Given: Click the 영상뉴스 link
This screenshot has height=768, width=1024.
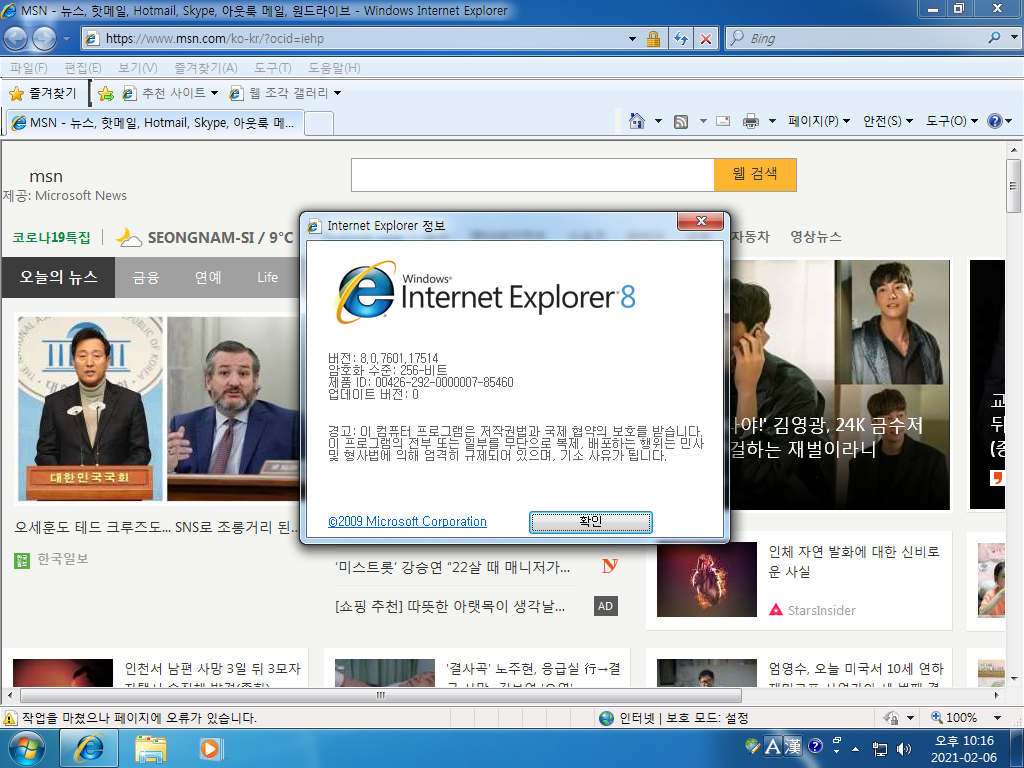Looking at the screenshot, I should (816, 237).
